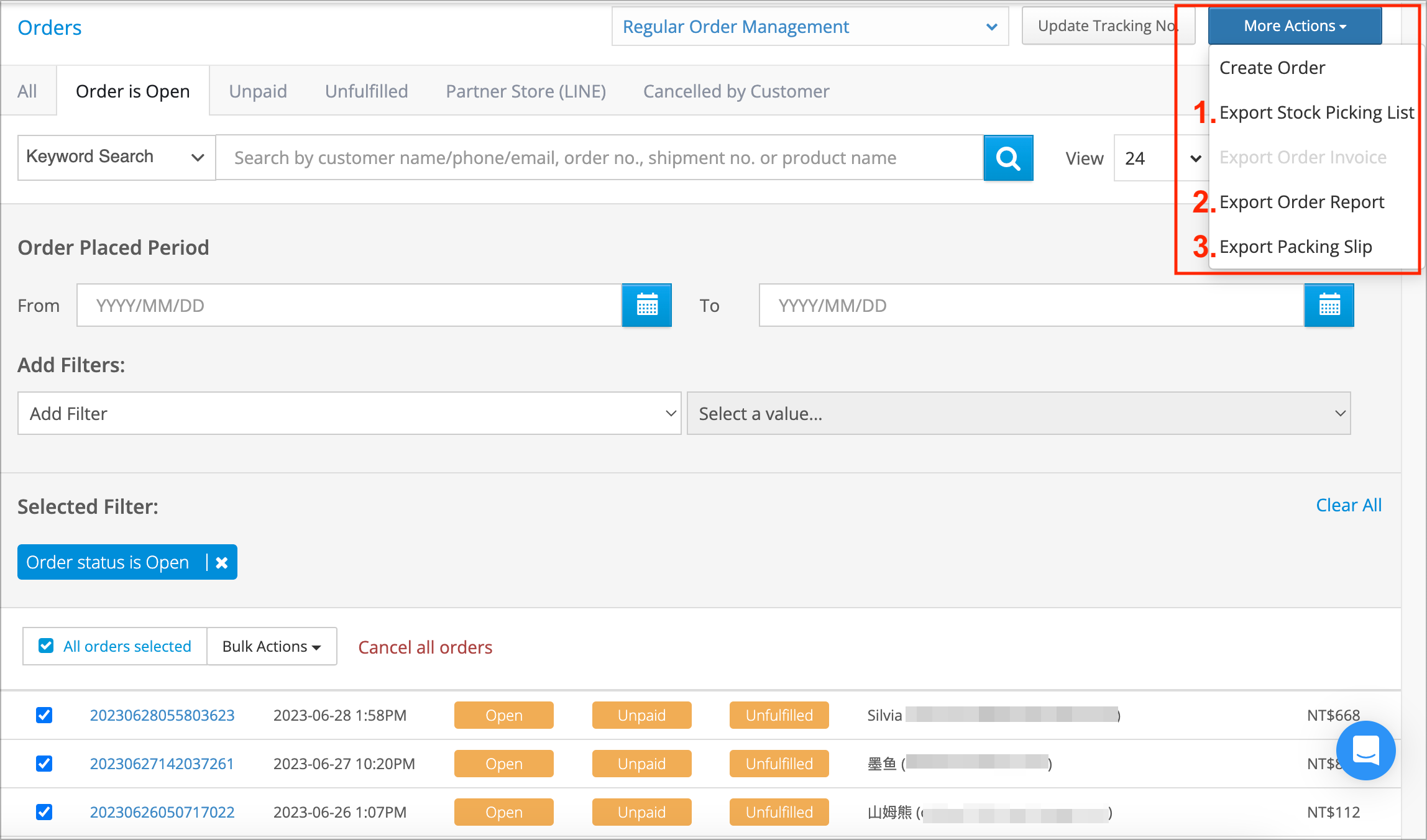Switch to the Unfulfilled tab
This screenshot has height=840, width=1427.
pyautogui.click(x=366, y=91)
